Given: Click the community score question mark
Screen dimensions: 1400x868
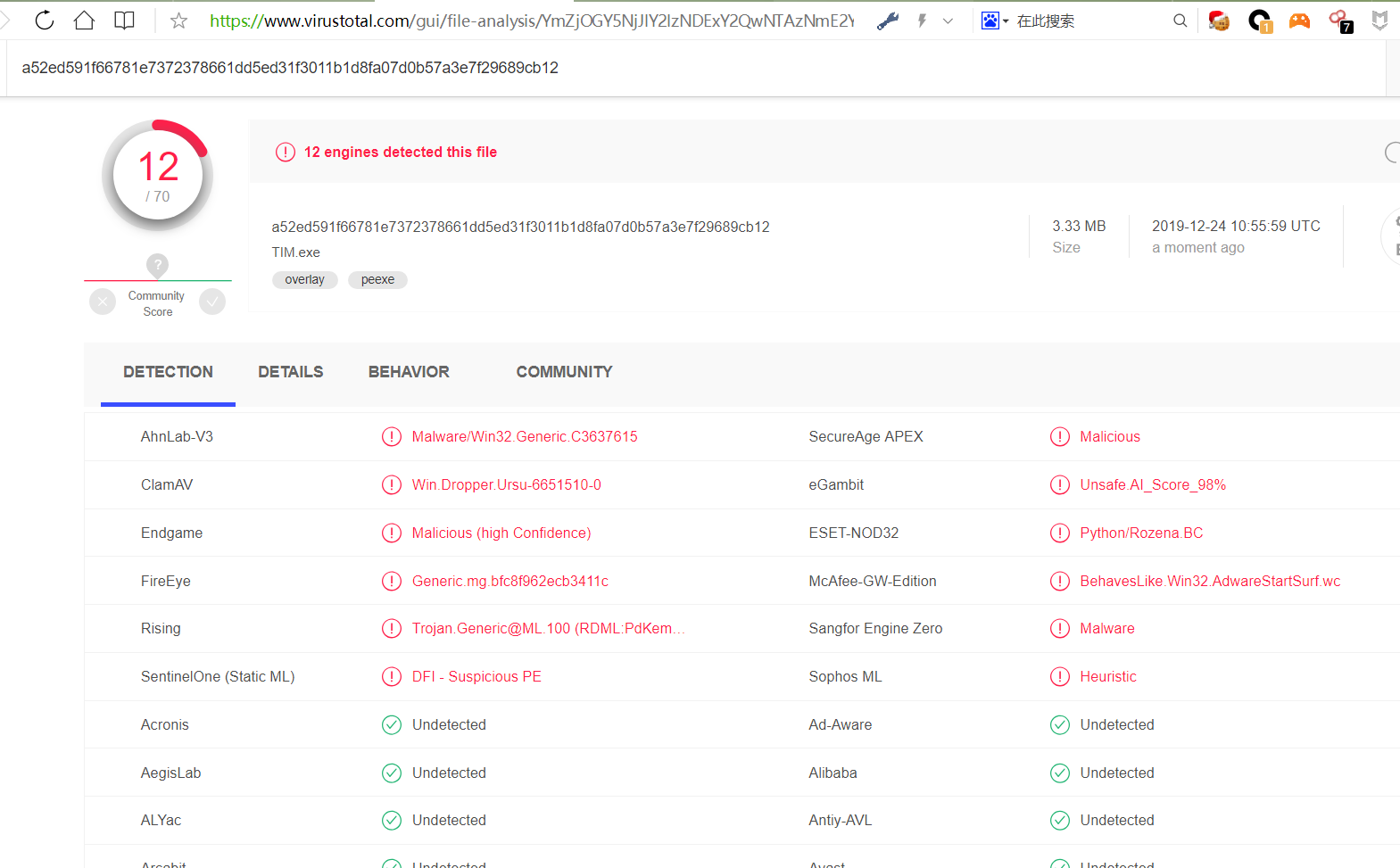Looking at the screenshot, I should pyautogui.click(x=157, y=265).
